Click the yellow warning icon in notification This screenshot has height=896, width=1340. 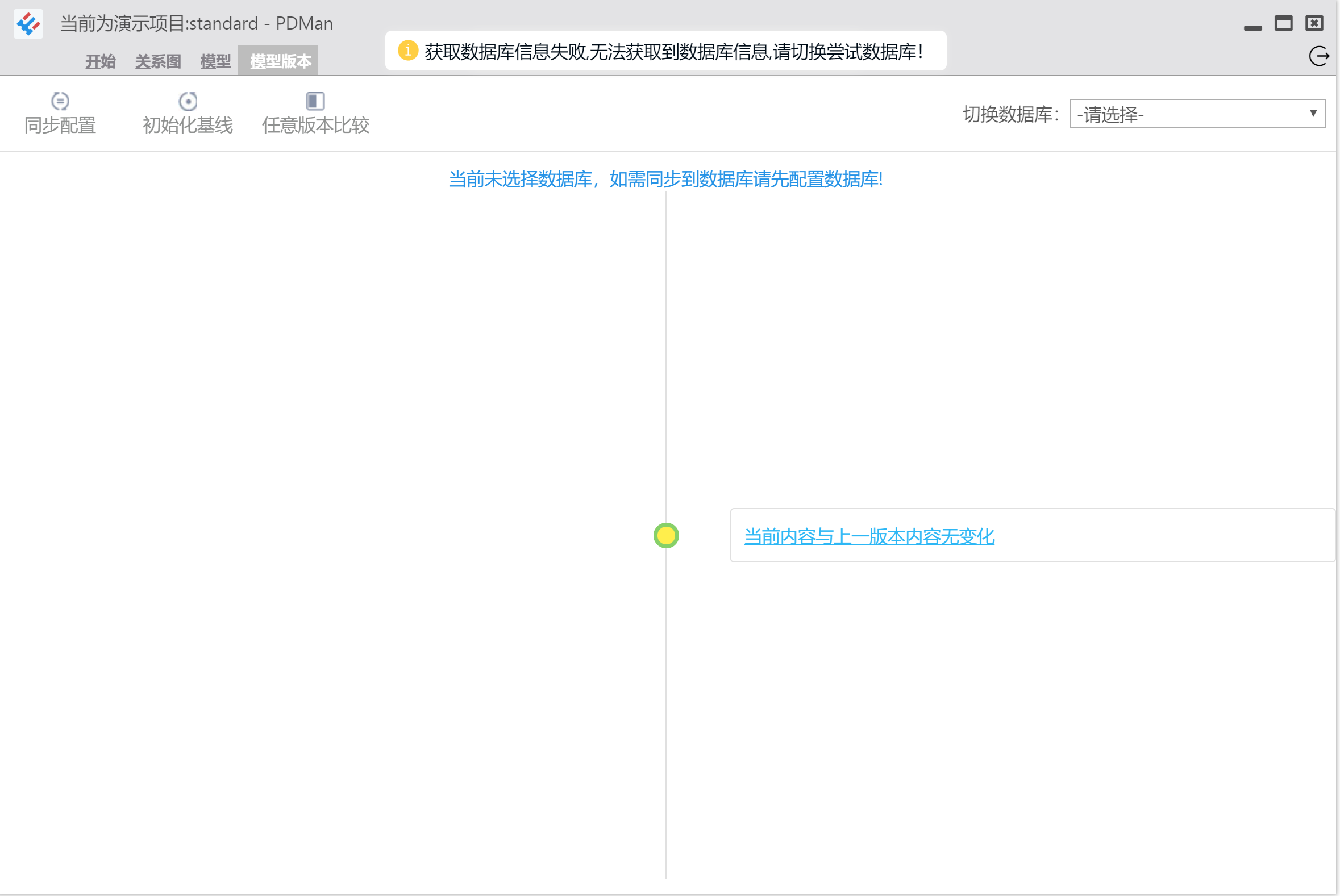click(407, 51)
